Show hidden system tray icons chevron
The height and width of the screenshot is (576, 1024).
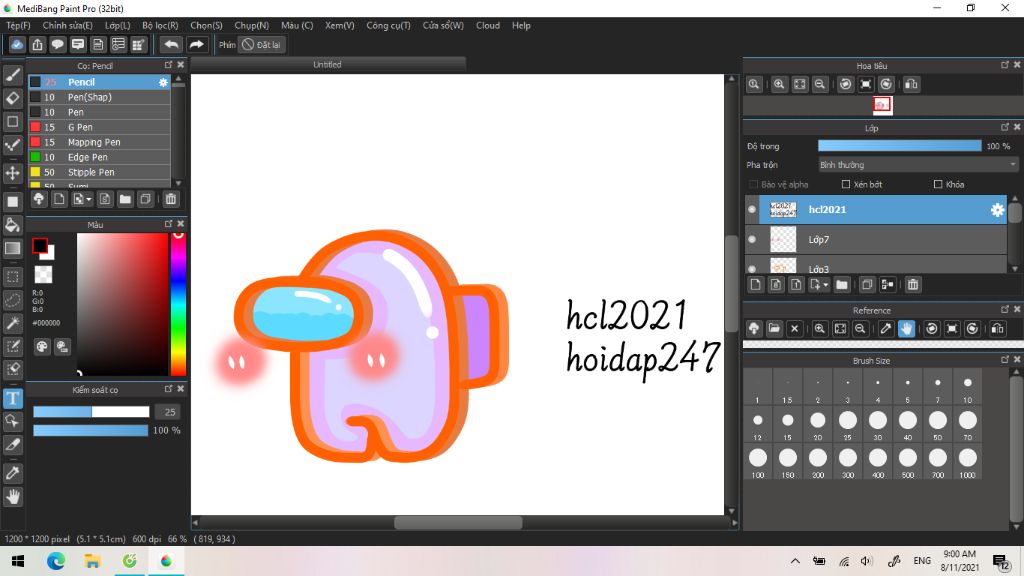(x=795, y=561)
